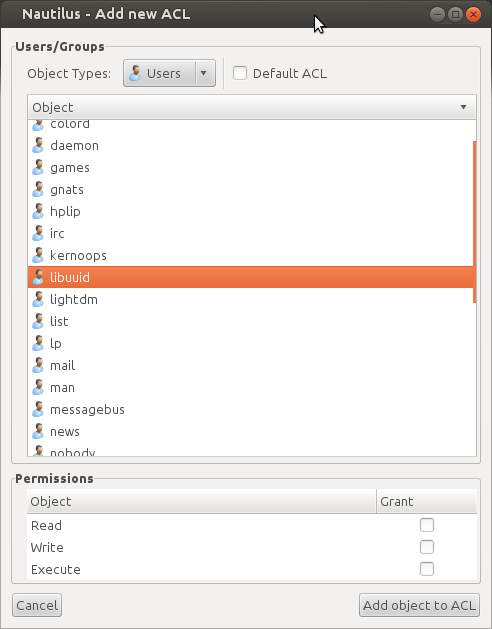
Task: Click the orange user list scrollbar
Action: [x=475, y=222]
